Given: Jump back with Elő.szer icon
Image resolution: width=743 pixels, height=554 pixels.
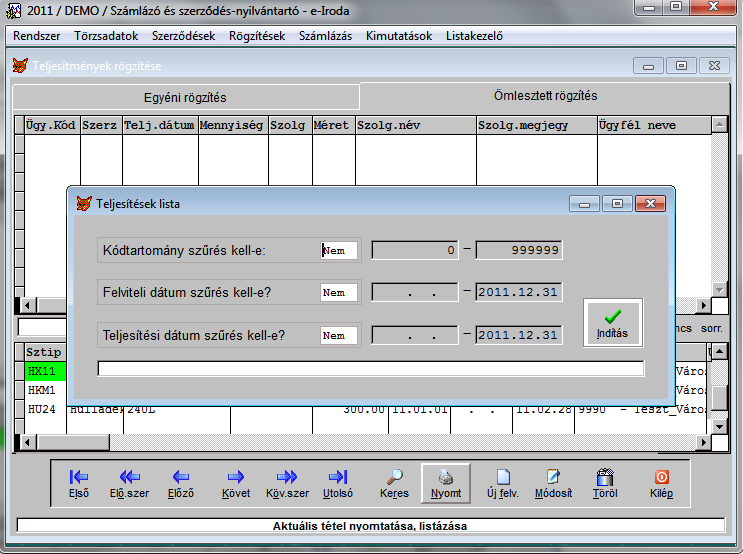Looking at the screenshot, I should pos(129,484).
